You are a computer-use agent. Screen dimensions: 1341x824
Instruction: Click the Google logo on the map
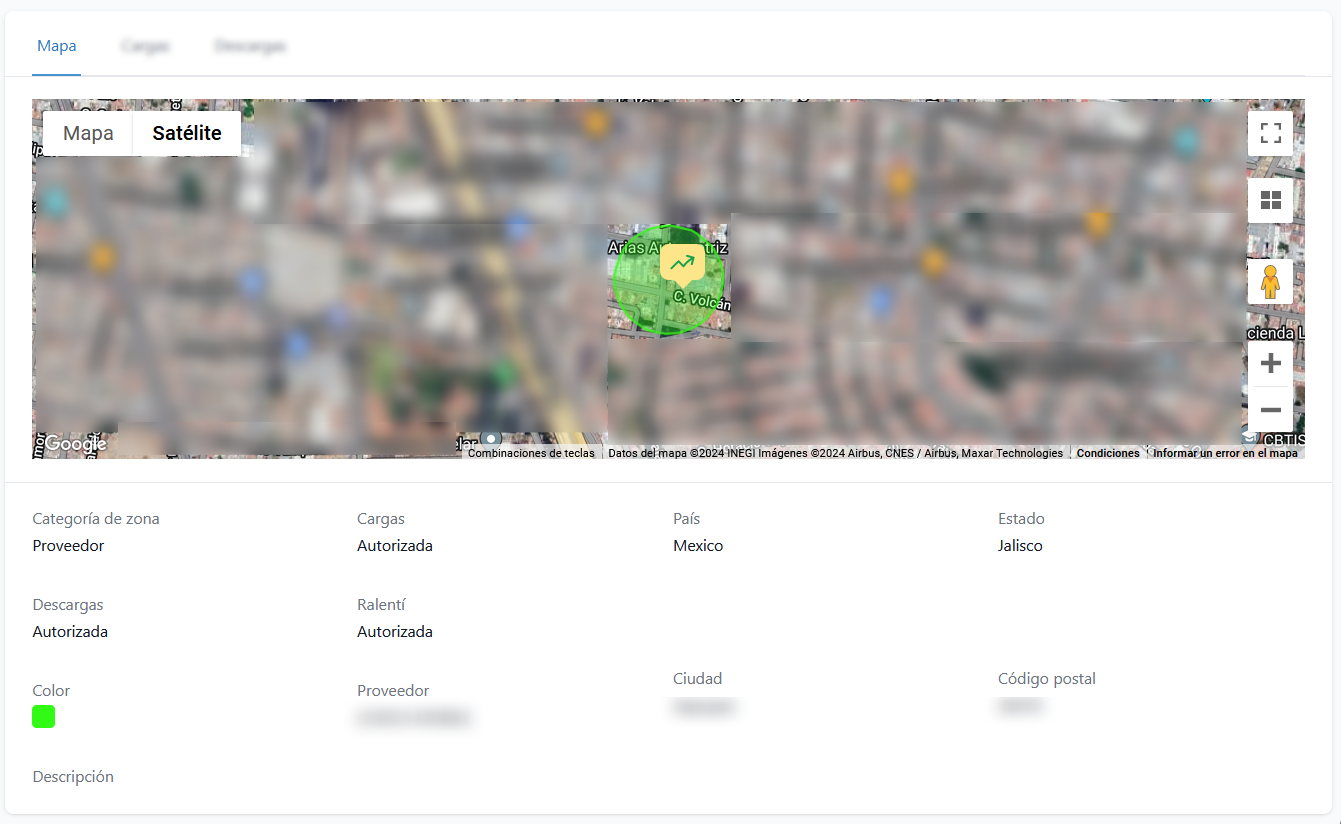[73, 442]
